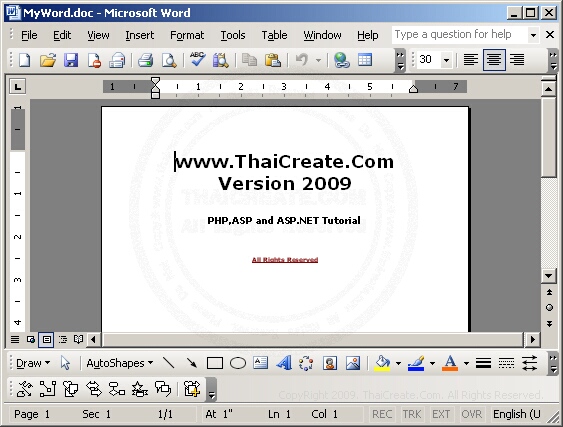The height and width of the screenshot is (427, 563).
Task: Click the Paste clipboard icon
Action: click(x=273, y=60)
